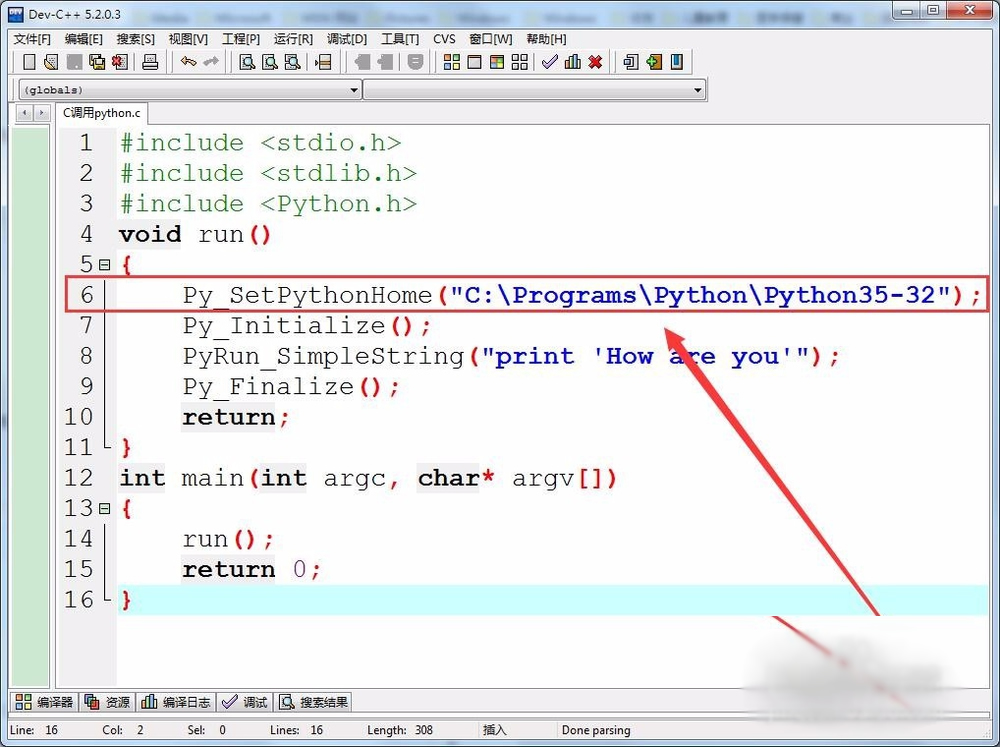
Task: Click the run(); call on line 14
Action: click(228, 540)
